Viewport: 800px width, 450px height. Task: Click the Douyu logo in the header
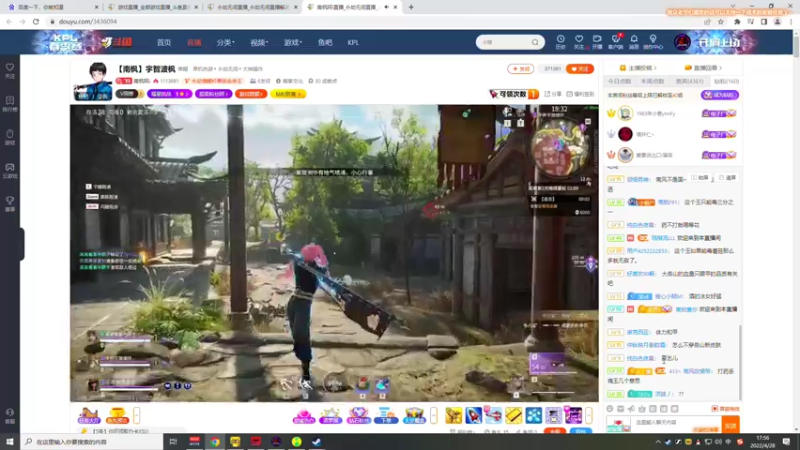coord(116,42)
